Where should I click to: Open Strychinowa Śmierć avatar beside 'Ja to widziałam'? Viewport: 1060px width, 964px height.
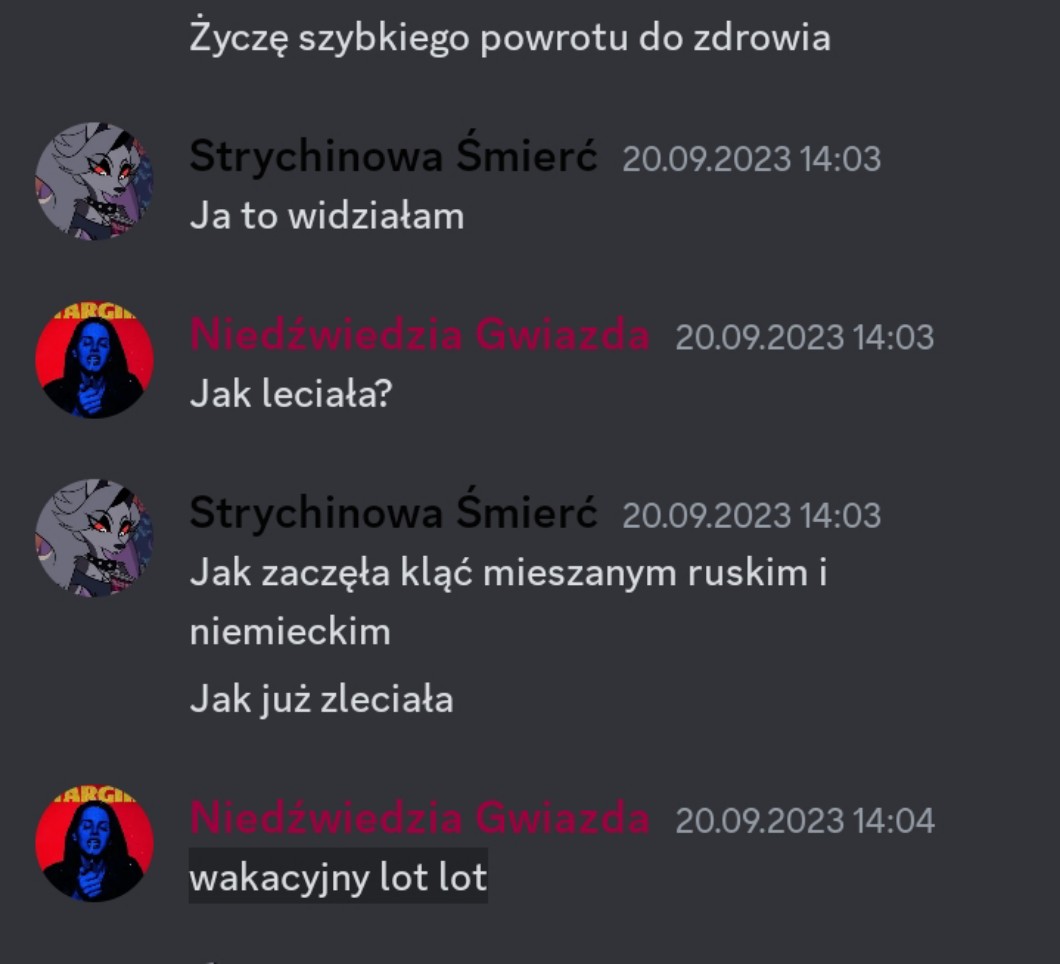coord(94,181)
